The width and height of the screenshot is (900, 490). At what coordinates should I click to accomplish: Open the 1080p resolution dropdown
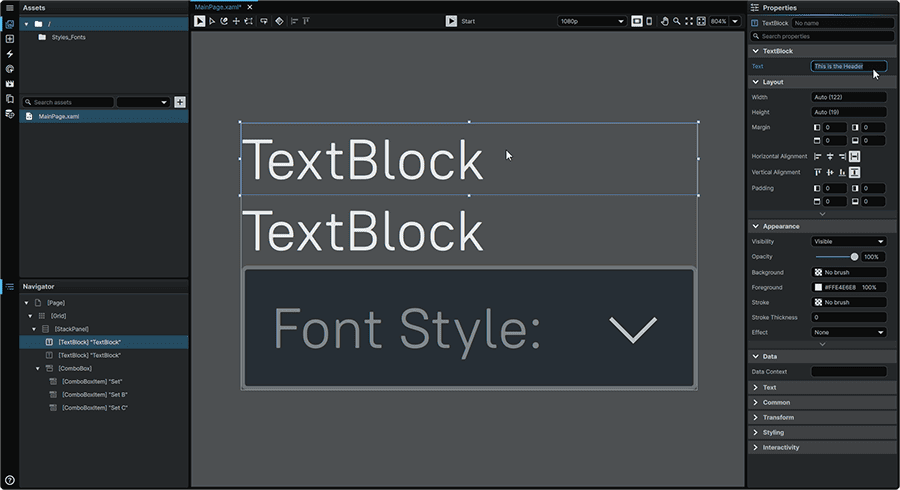591,21
